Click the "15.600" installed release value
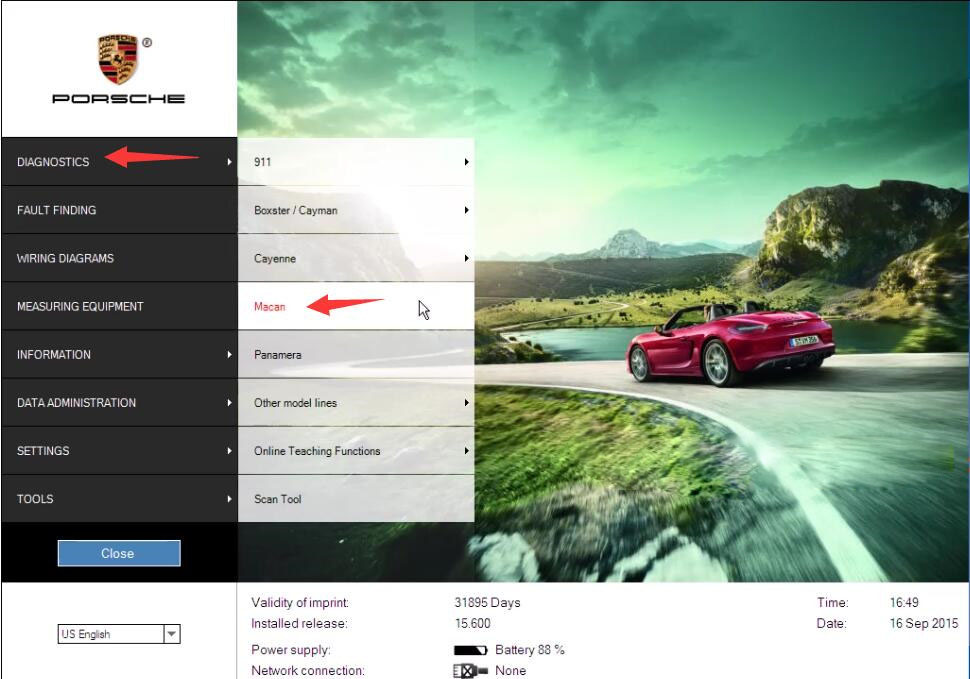Screen dimensions: 970x679 [473, 623]
